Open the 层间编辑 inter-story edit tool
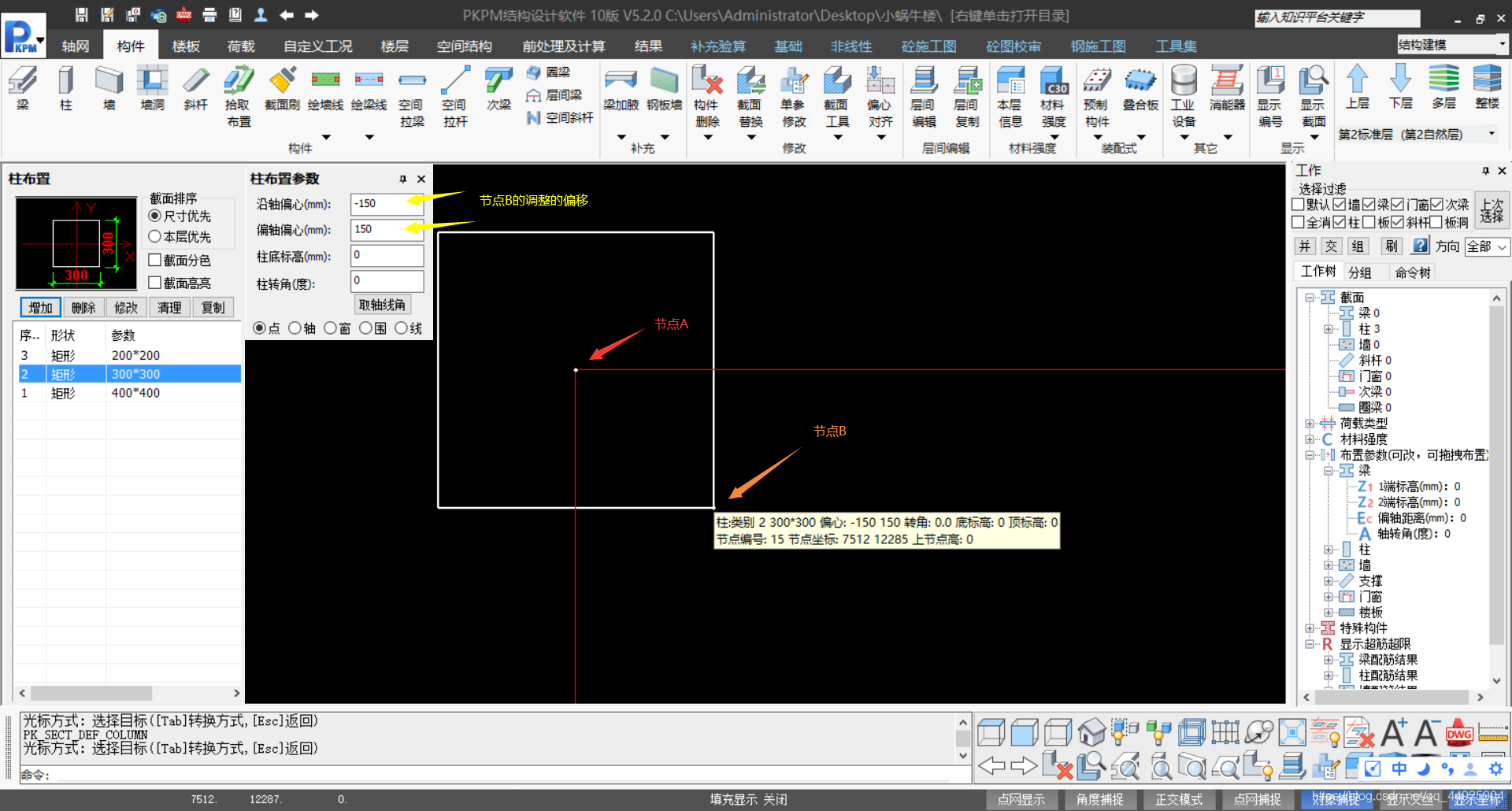 tap(924, 96)
